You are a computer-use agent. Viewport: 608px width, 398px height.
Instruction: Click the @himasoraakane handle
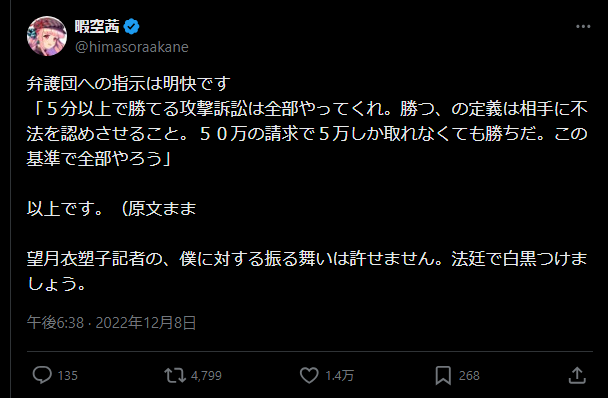click(132, 47)
